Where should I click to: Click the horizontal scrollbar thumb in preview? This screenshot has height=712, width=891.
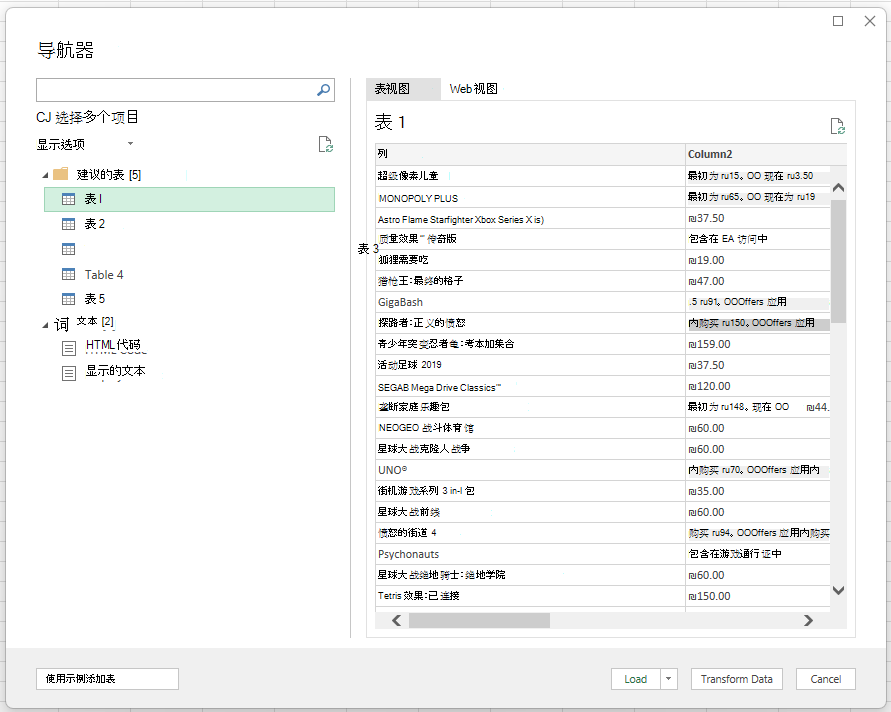point(479,621)
